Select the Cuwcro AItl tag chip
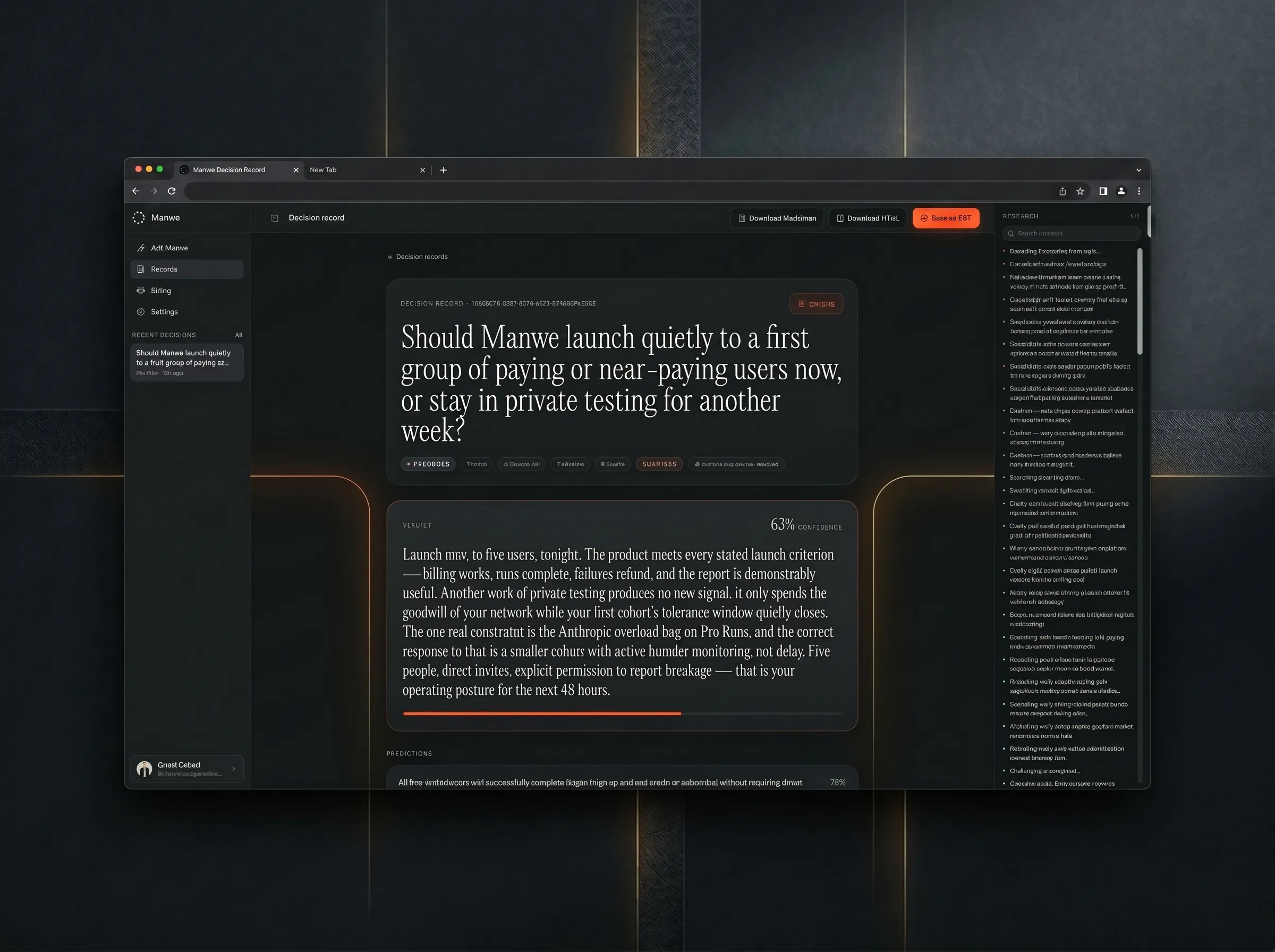 [x=521, y=464]
